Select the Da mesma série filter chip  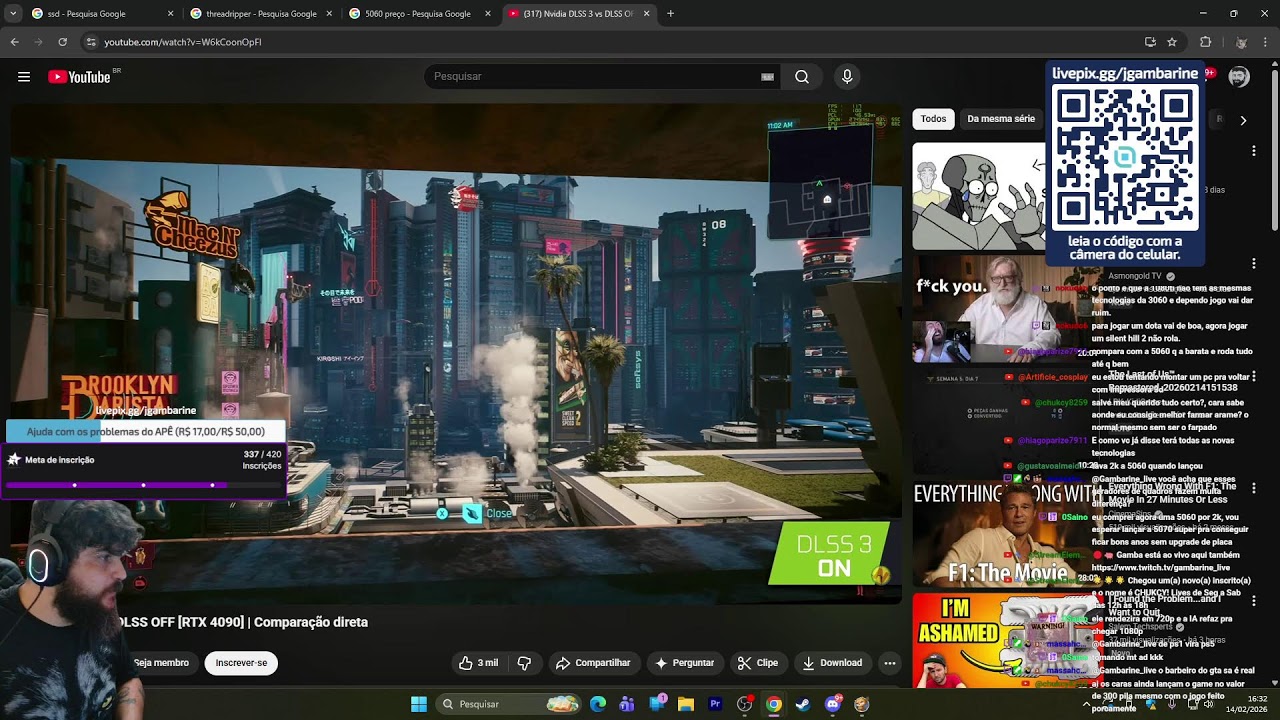point(1001,119)
